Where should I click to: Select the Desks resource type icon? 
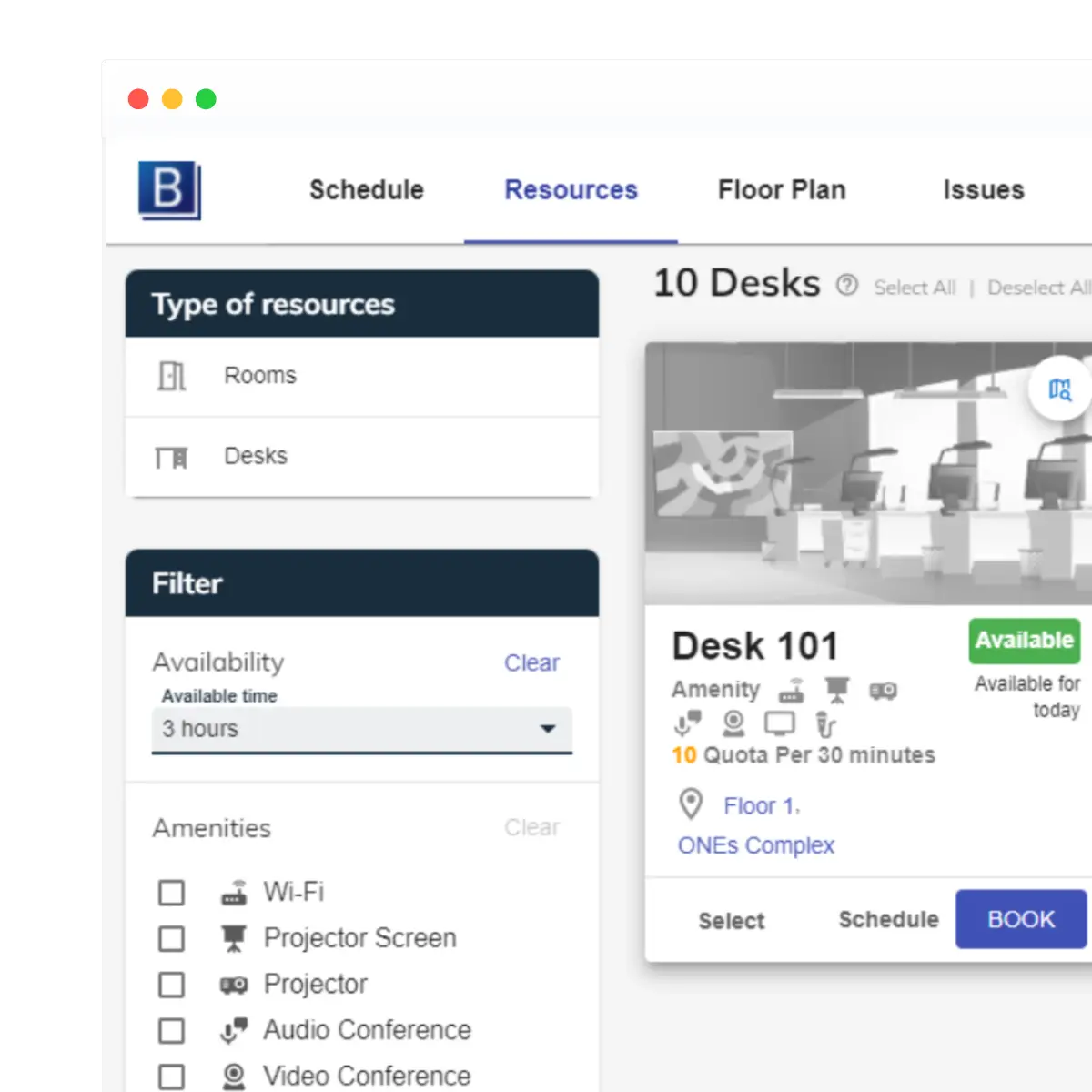click(x=173, y=457)
